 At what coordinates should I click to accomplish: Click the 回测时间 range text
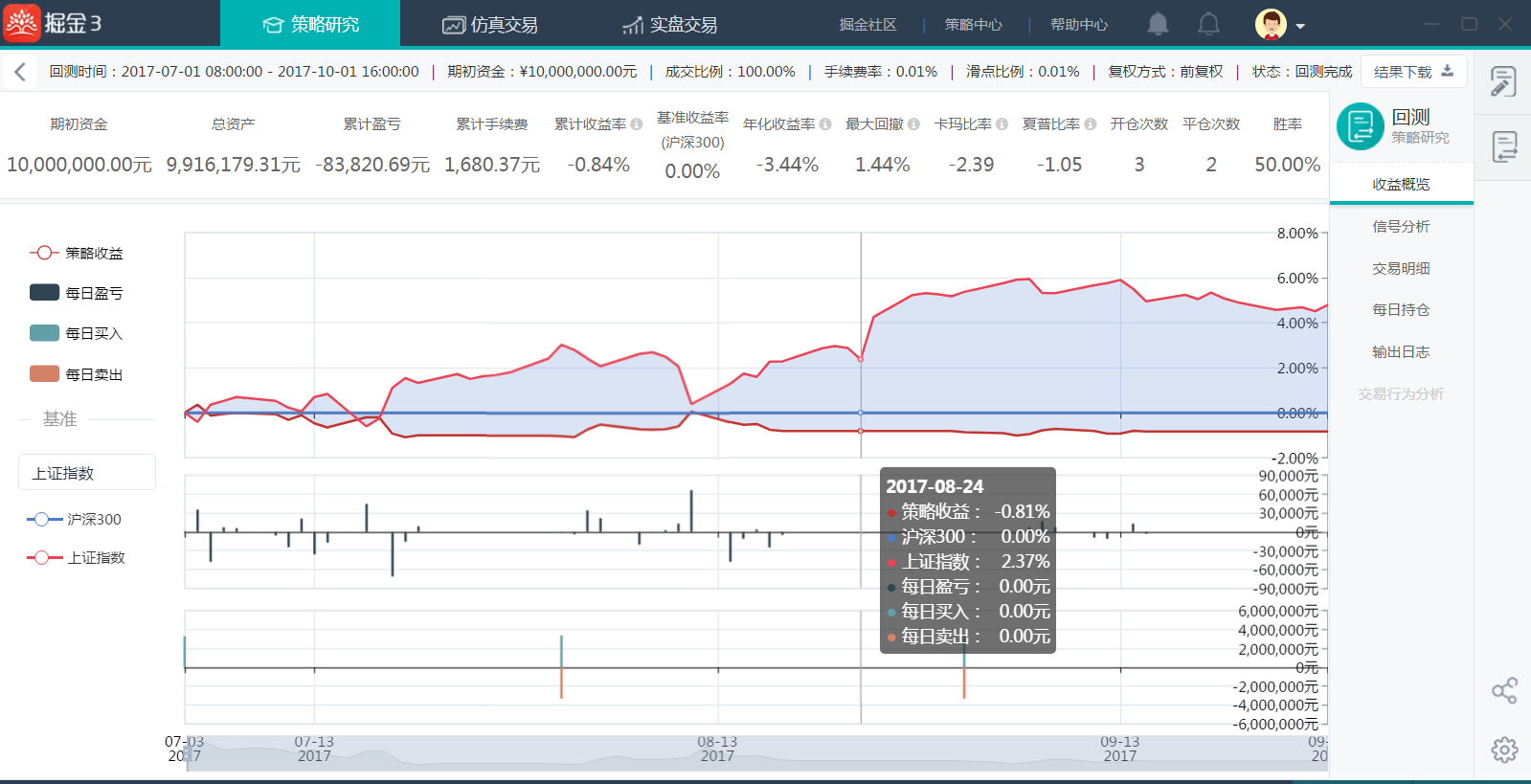[x=235, y=72]
